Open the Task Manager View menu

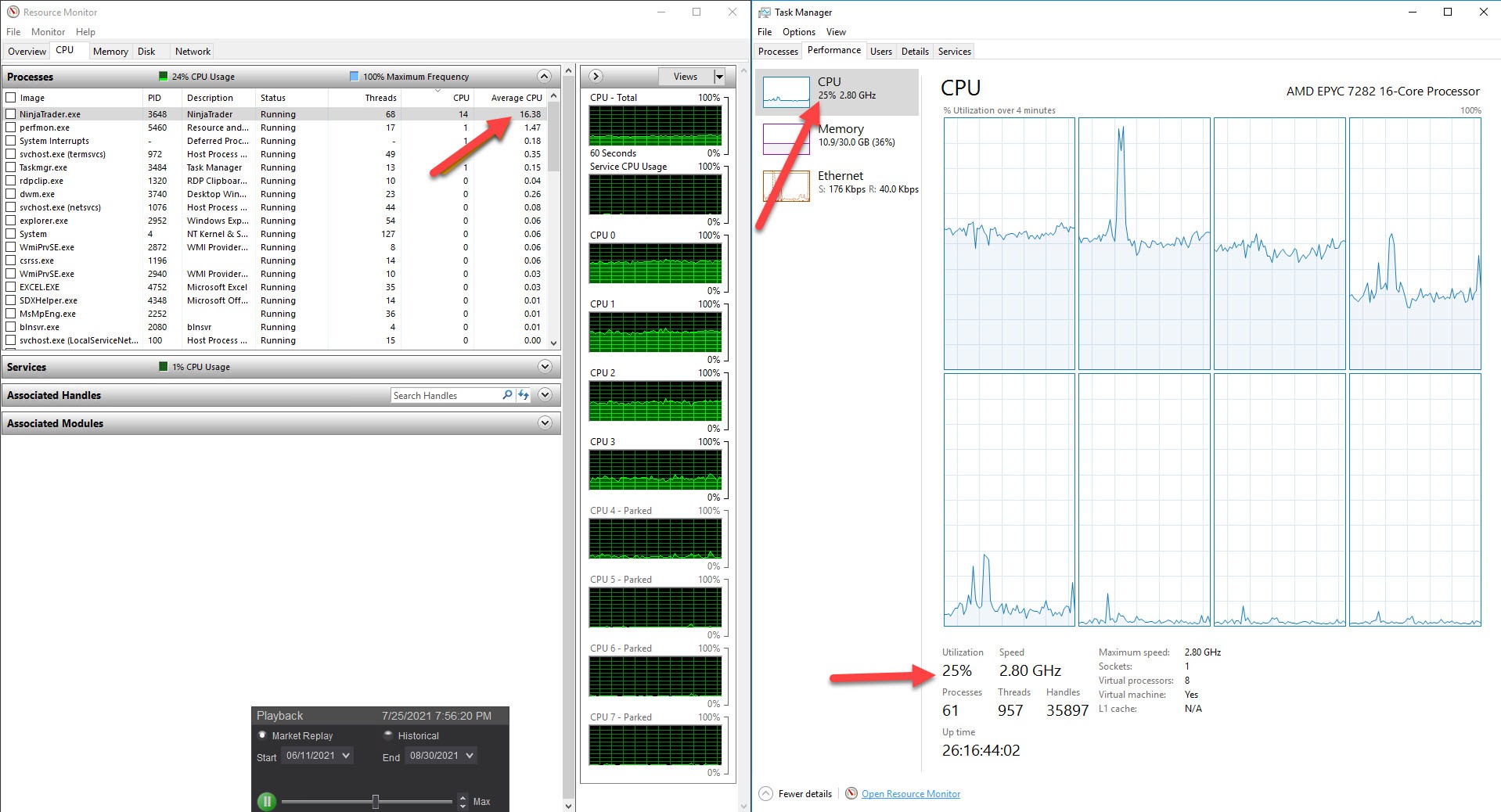pos(836,32)
